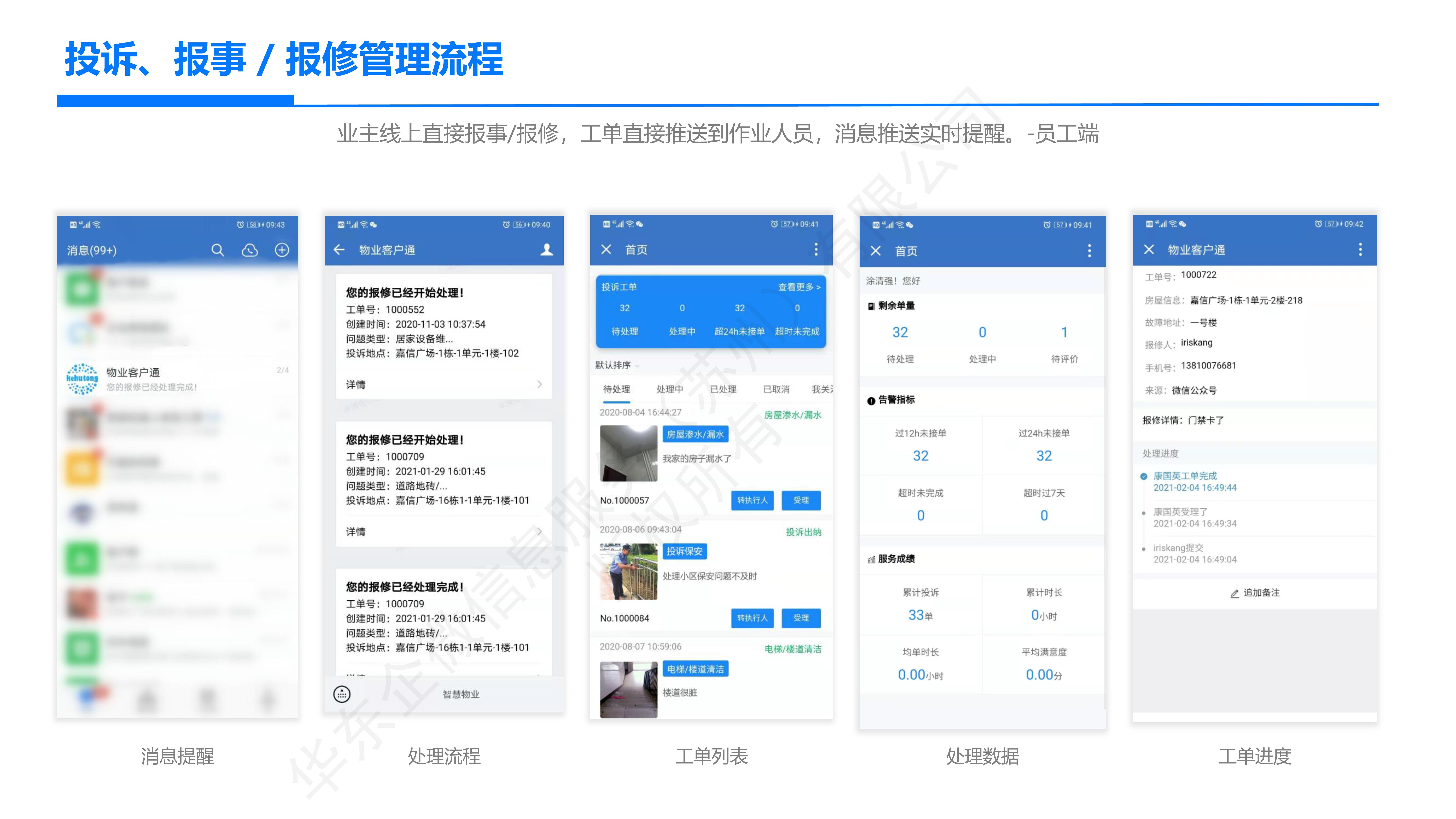1456x819 pixels.
Task: Tap the 超时未完成 value 0
Action: point(921,515)
